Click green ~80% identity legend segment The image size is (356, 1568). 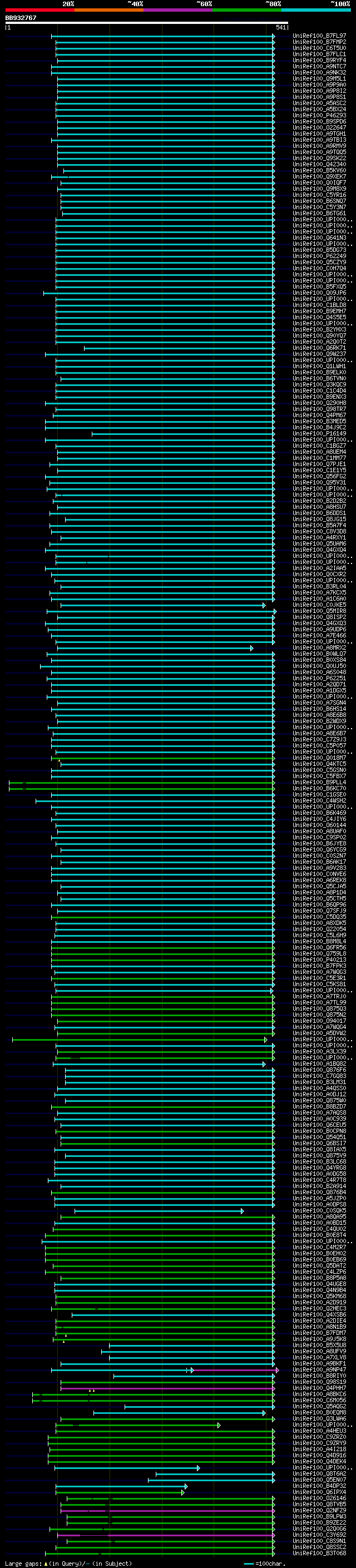click(x=247, y=10)
